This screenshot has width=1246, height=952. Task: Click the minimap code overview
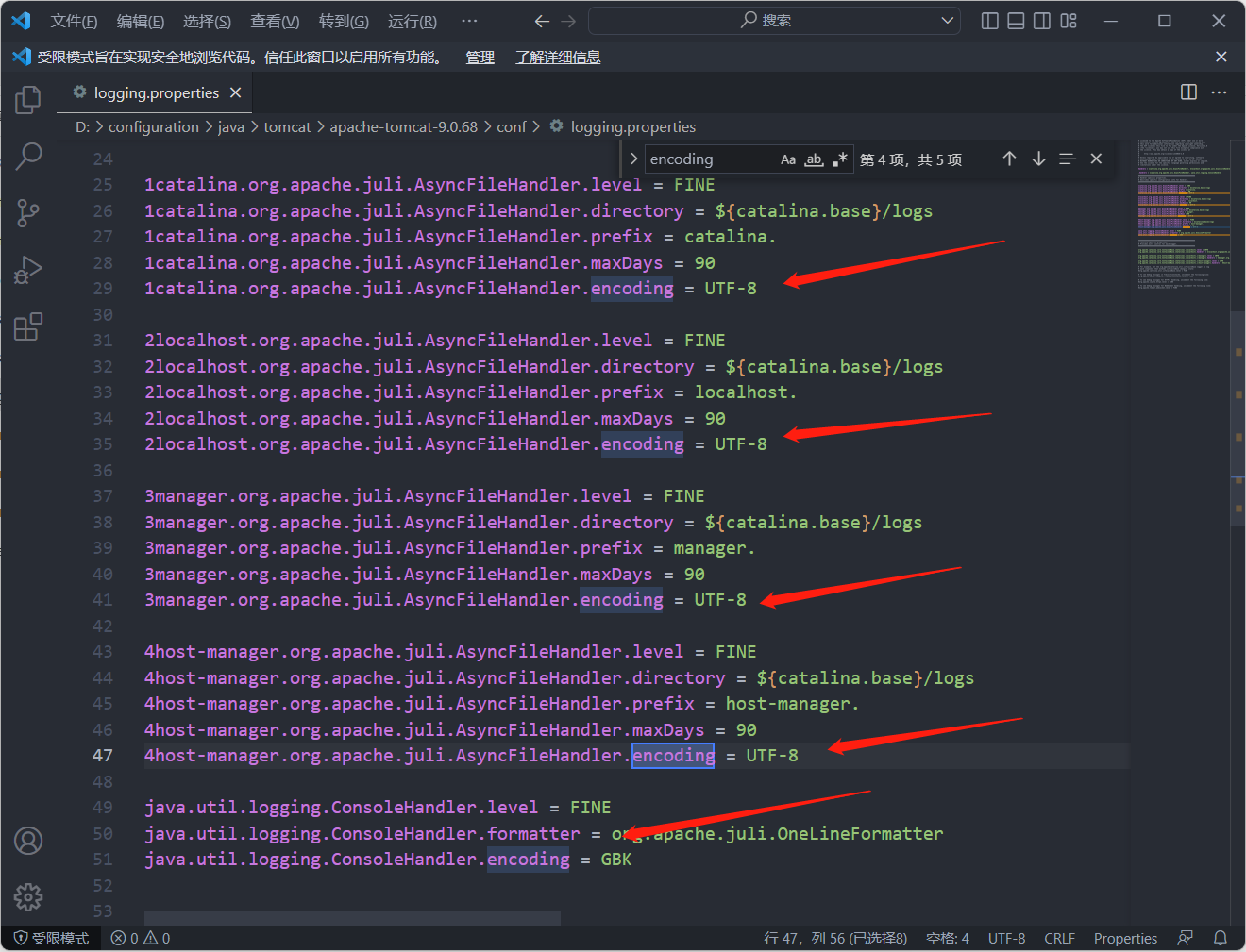(1184, 217)
